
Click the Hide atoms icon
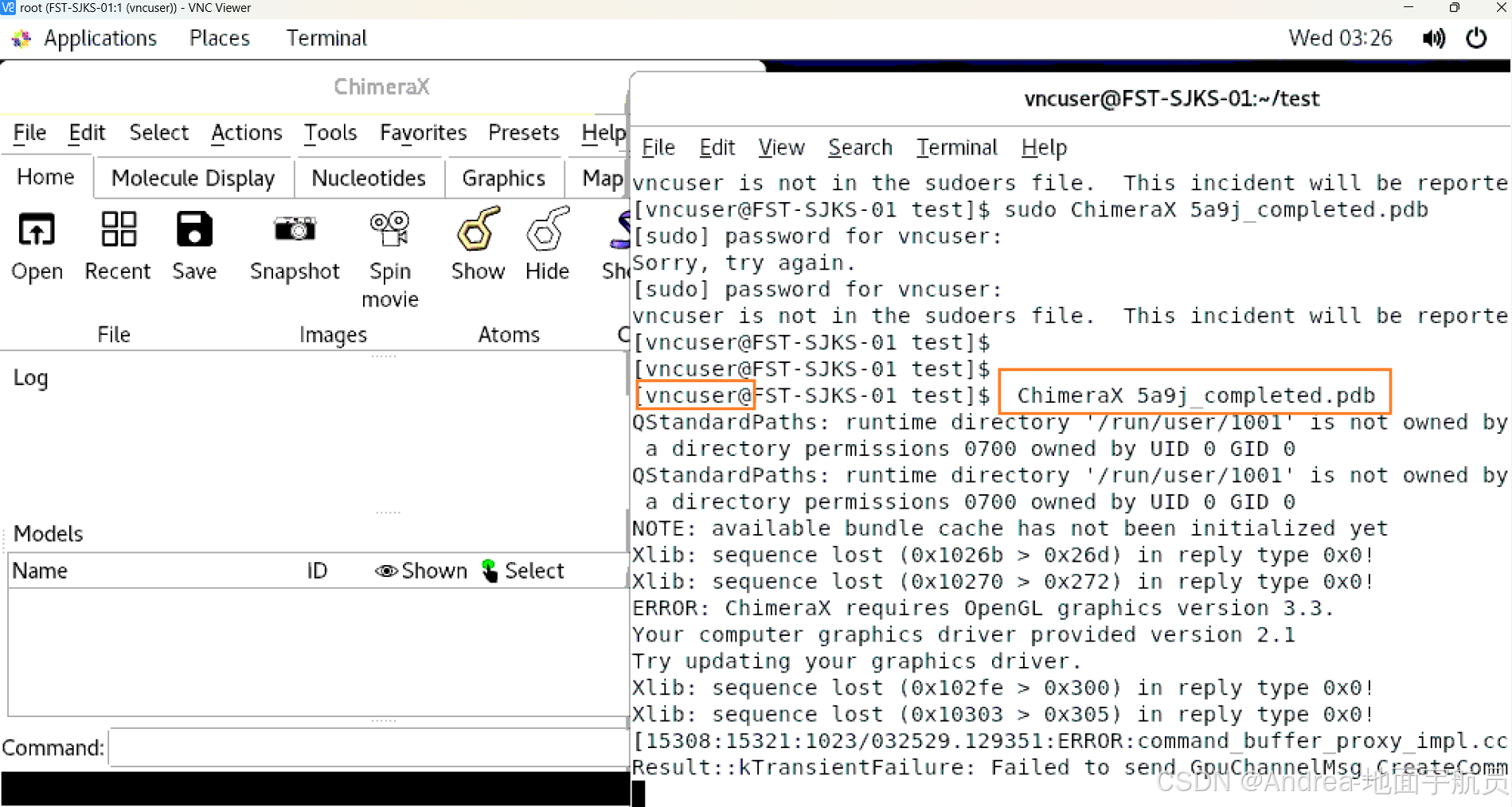tap(548, 230)
